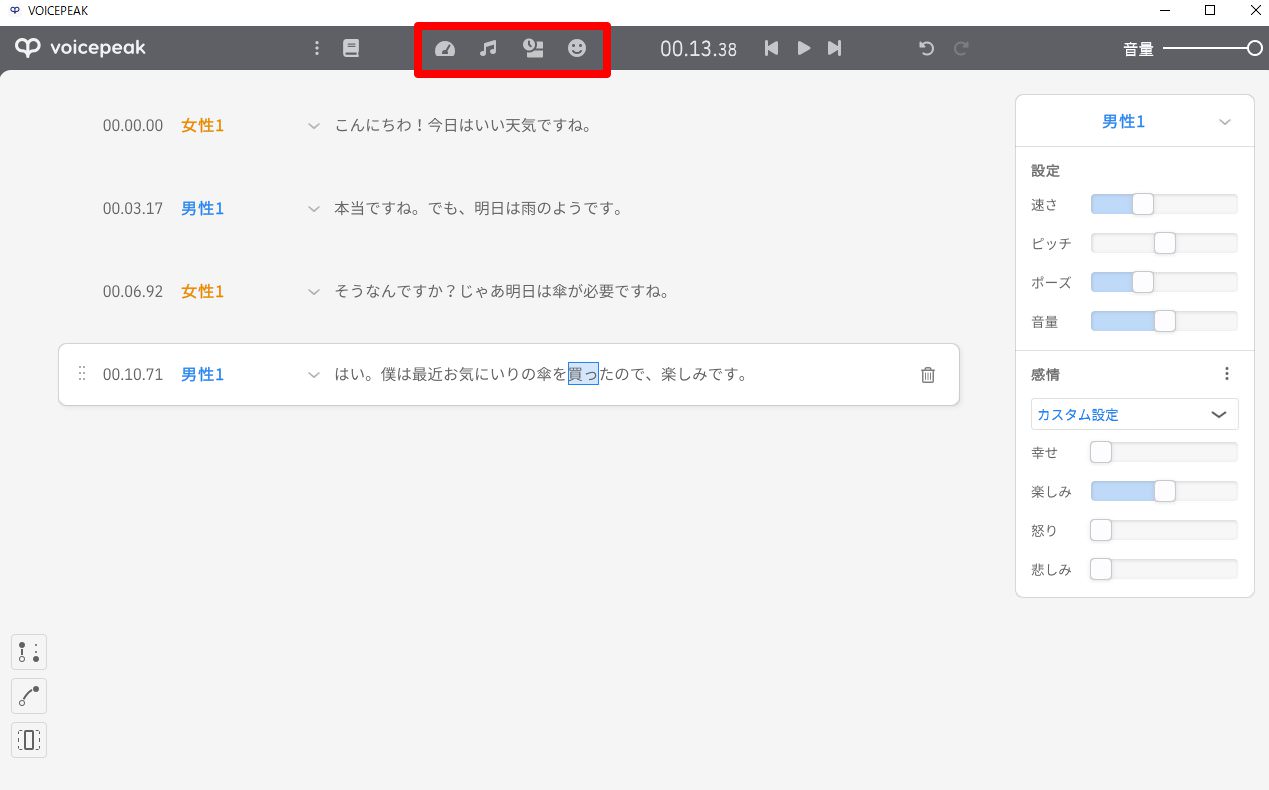Expand narrator dropdown for 00.06.92 line
Screen dimensions: 1269x790
pyautogui.click(x=314, y=292)
